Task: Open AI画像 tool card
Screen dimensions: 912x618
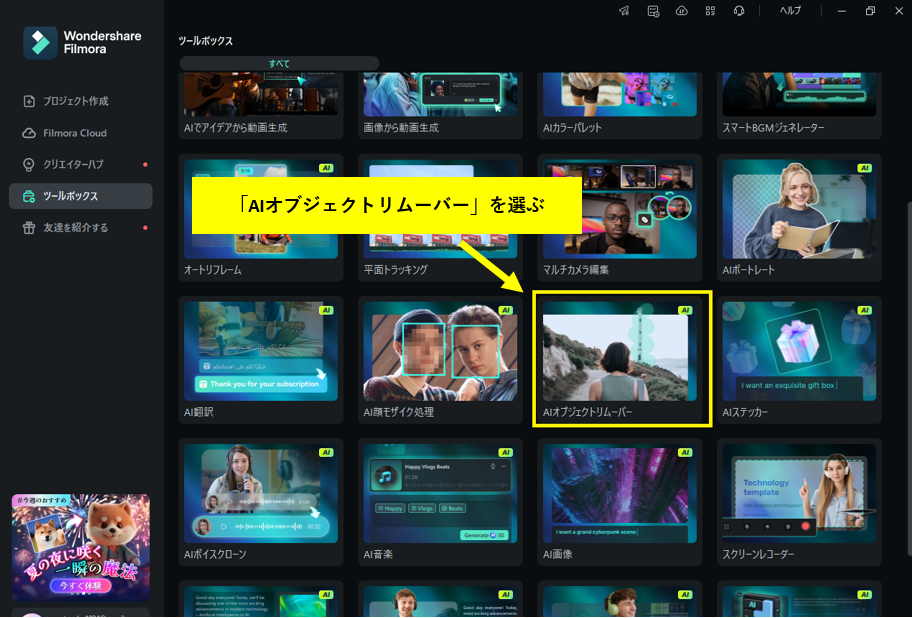Action: point(619,502)
